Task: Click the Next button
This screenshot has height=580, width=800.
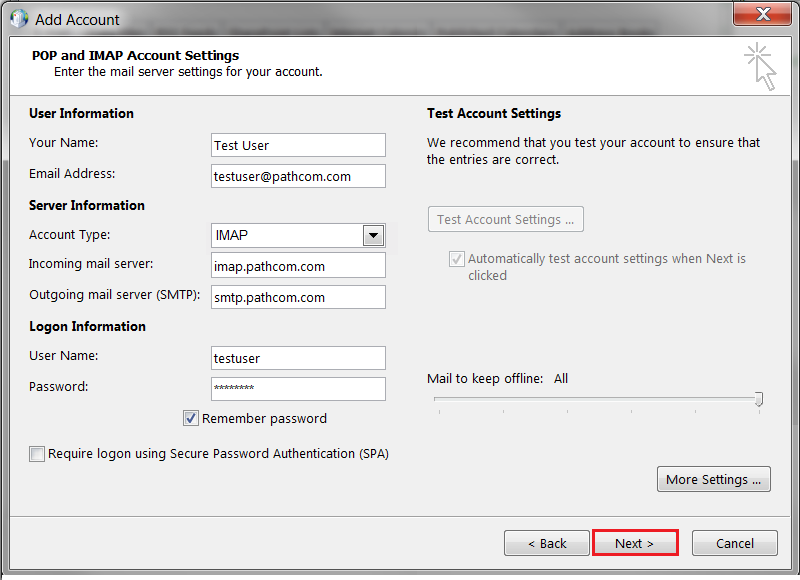Action: pyautogui.click(x=635, y=543)
